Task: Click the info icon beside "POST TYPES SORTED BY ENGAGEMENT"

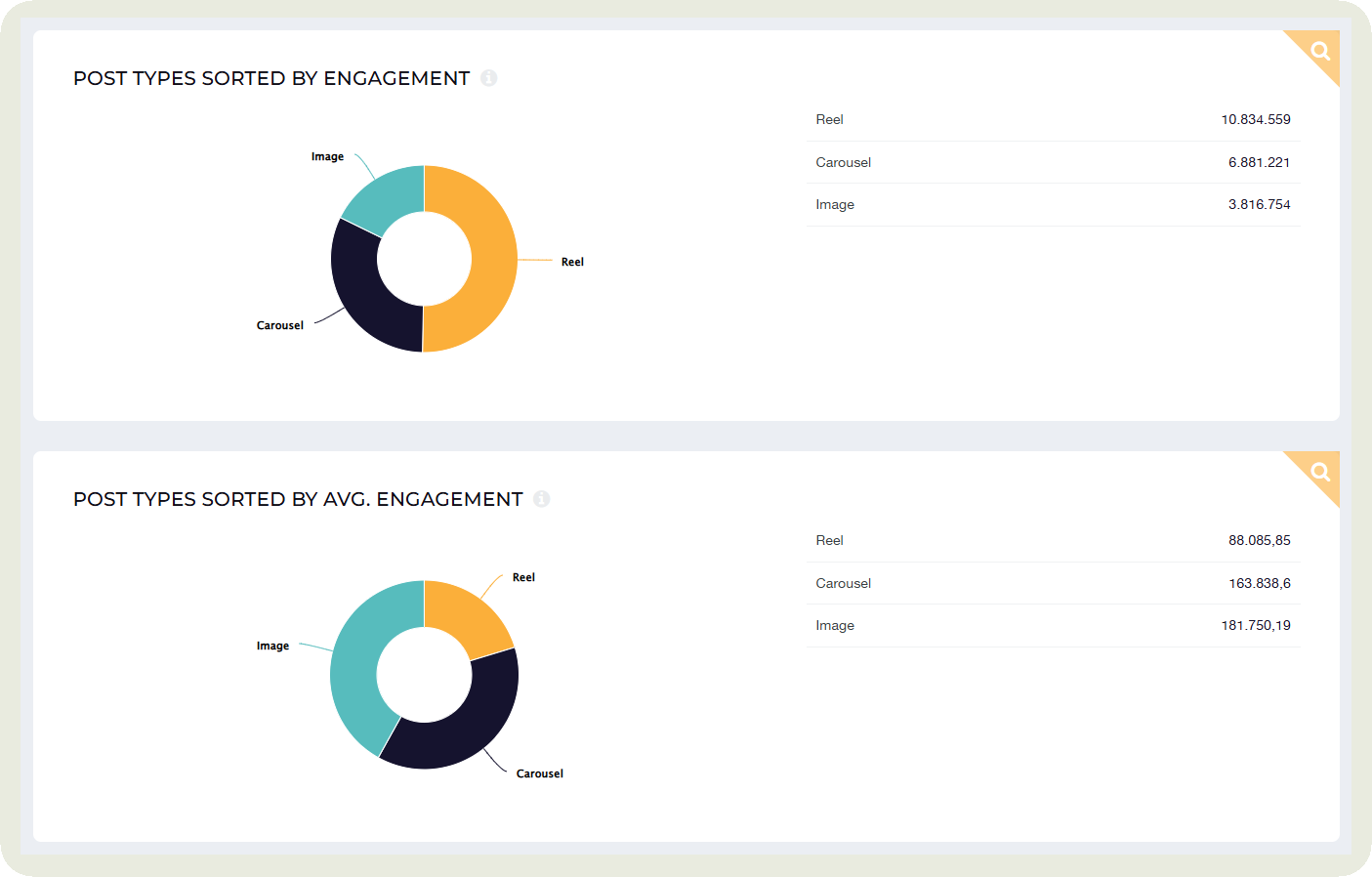Action: [489, 78]
